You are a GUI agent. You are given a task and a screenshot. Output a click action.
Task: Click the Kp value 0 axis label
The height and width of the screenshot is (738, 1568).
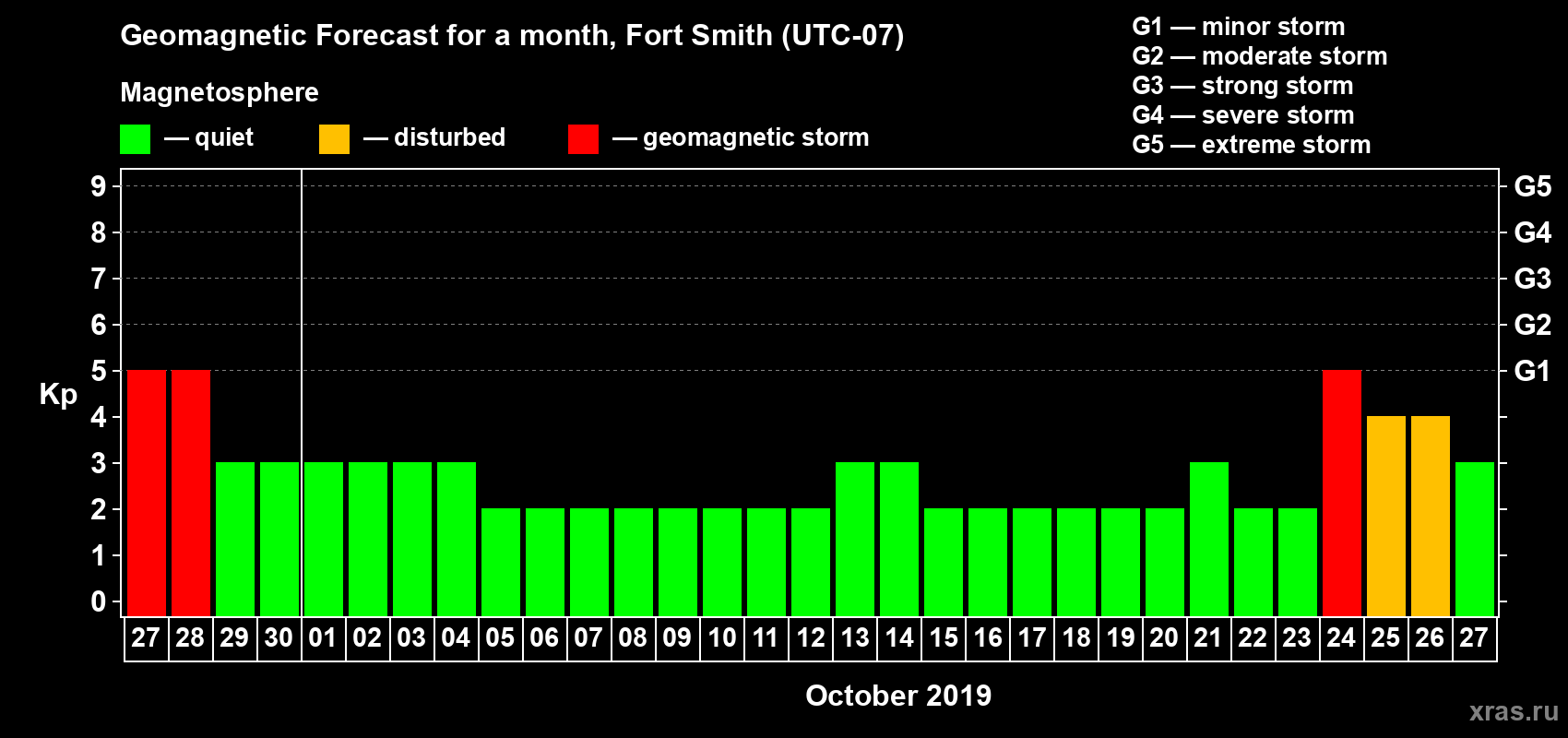(99, 601)
